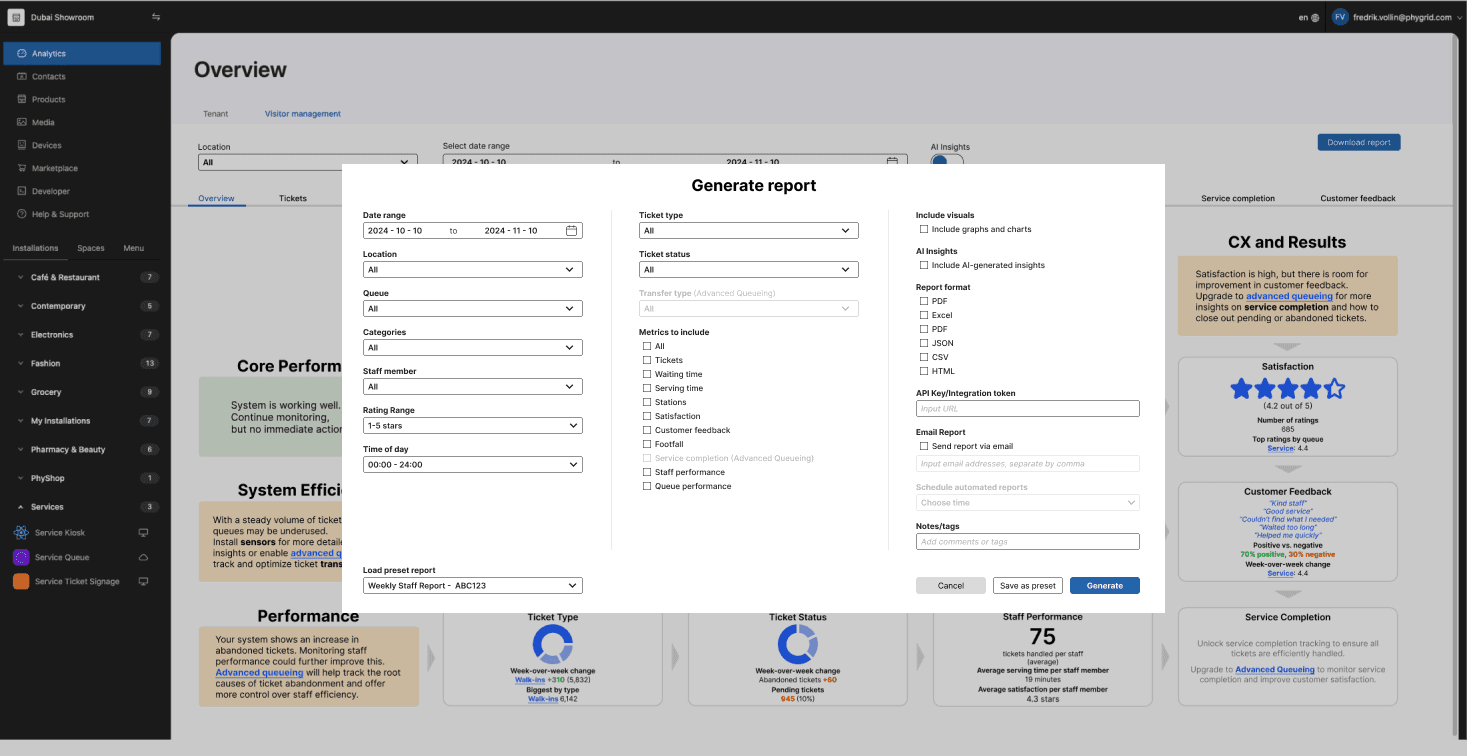
Task: Click the switch-tenant arrows icon
Action: pos(155,17)
